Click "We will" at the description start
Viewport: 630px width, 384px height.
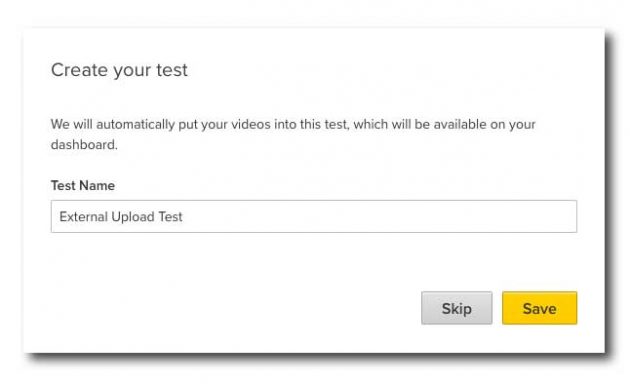point(72,125)
